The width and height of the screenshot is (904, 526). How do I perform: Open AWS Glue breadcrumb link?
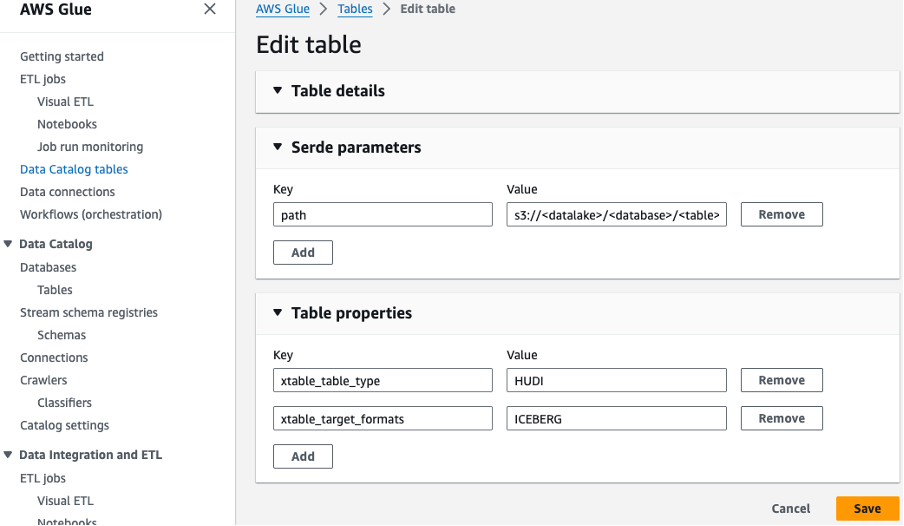click(x=282, y=9)
